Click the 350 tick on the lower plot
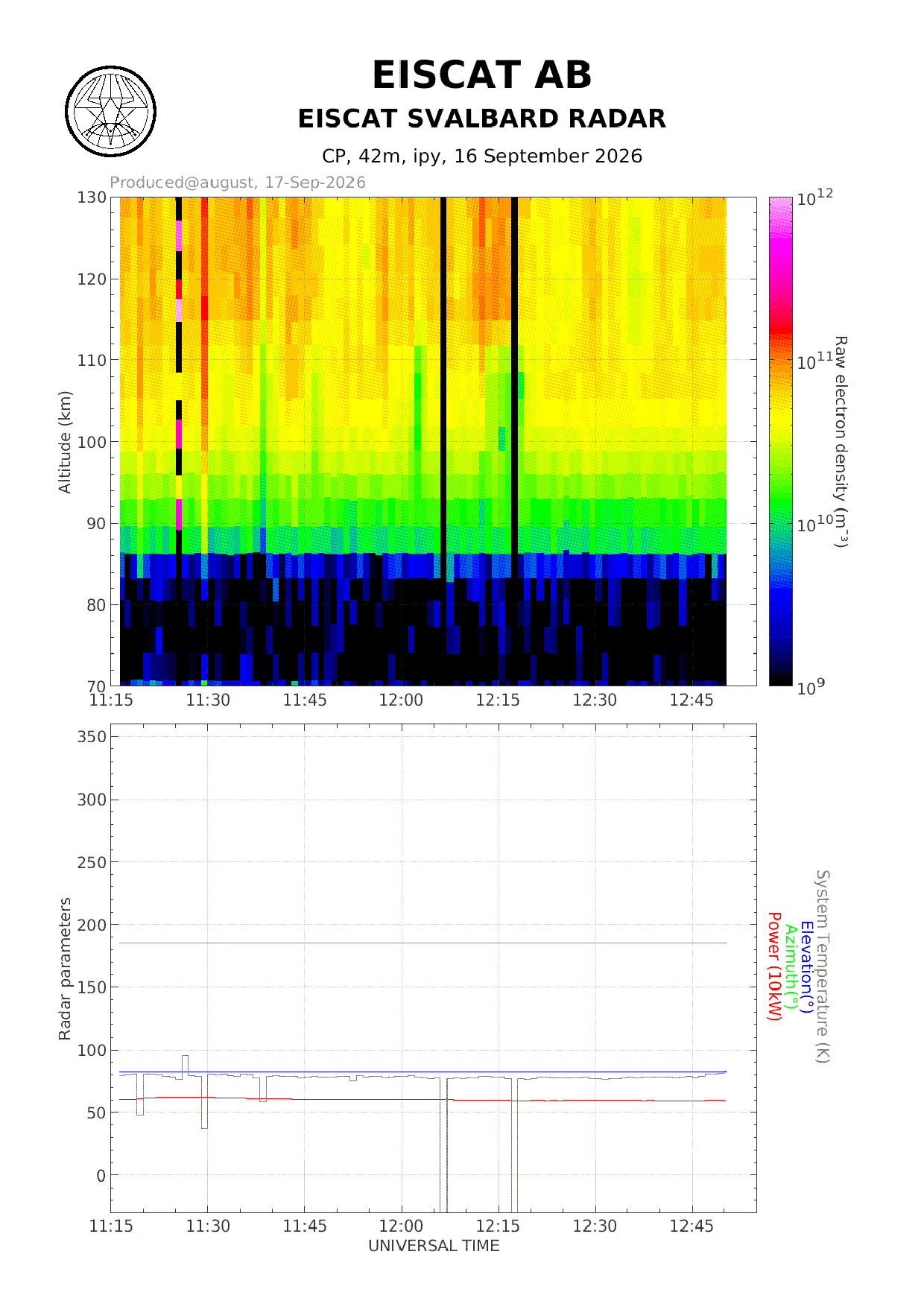This screenshot has width=924, height=1307. pos(92,737)
